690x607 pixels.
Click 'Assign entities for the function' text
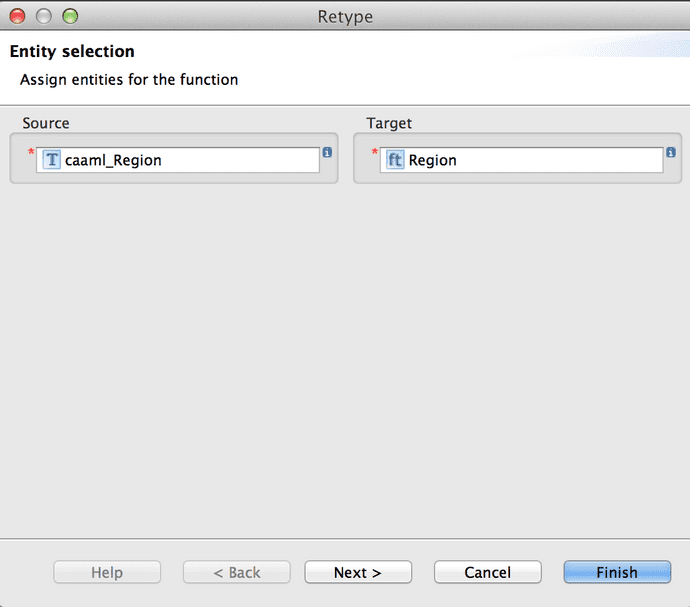tap(129, 80)
